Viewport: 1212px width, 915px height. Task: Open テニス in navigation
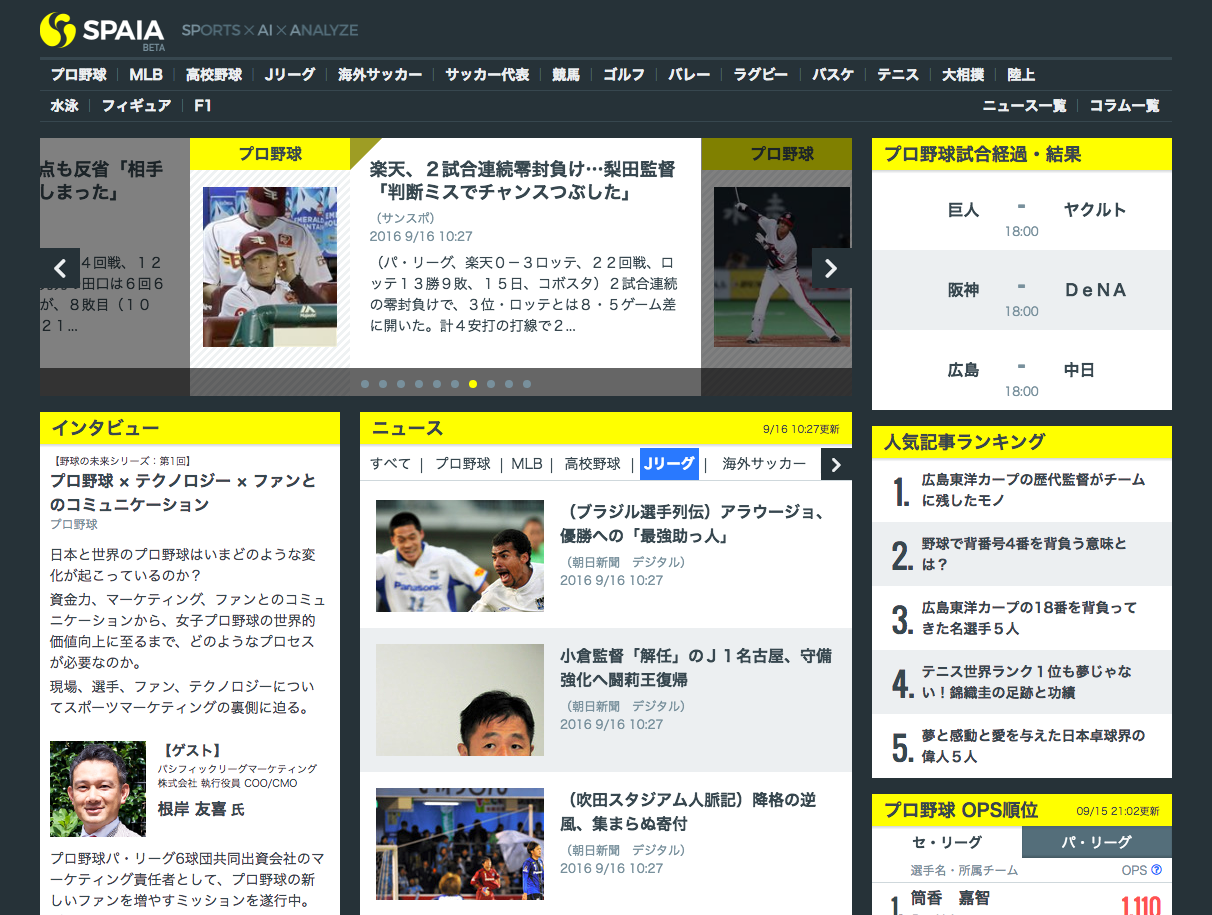click(x=898, y=74)
